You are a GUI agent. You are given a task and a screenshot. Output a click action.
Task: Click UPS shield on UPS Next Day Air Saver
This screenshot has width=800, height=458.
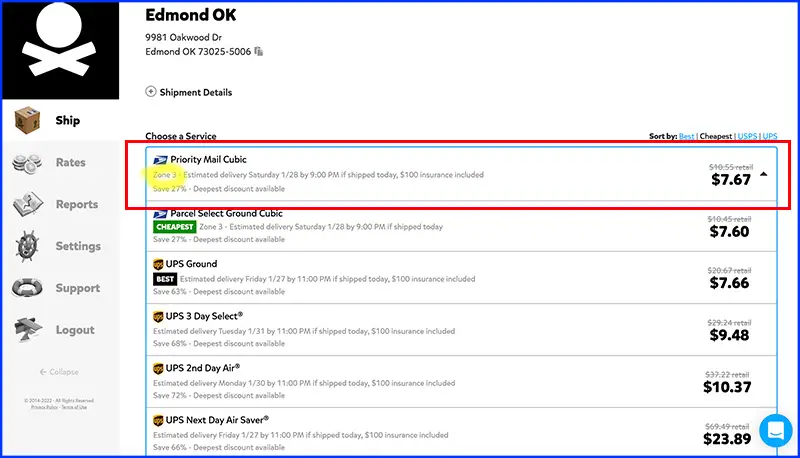coord(158,420)
